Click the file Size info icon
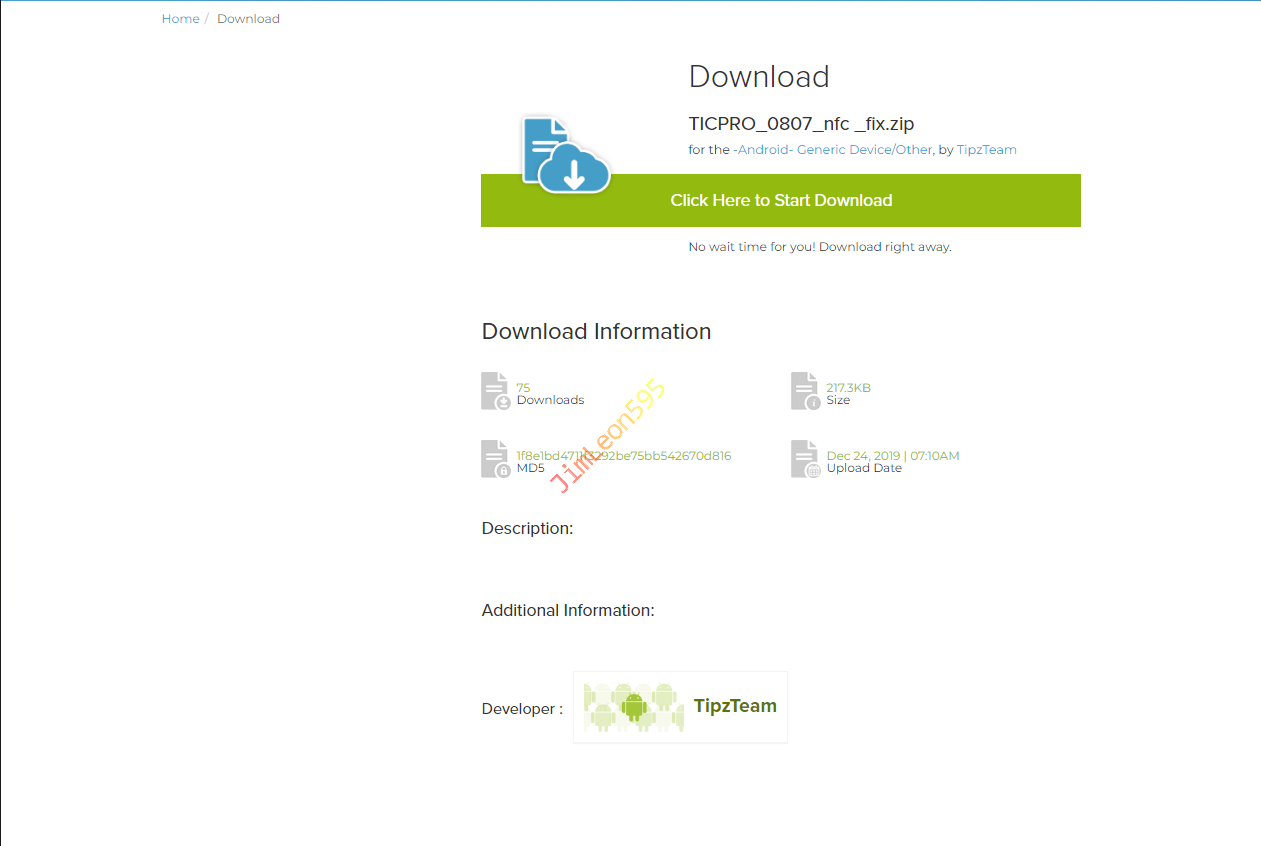The image size is (1261, 846). pos(805,391)
